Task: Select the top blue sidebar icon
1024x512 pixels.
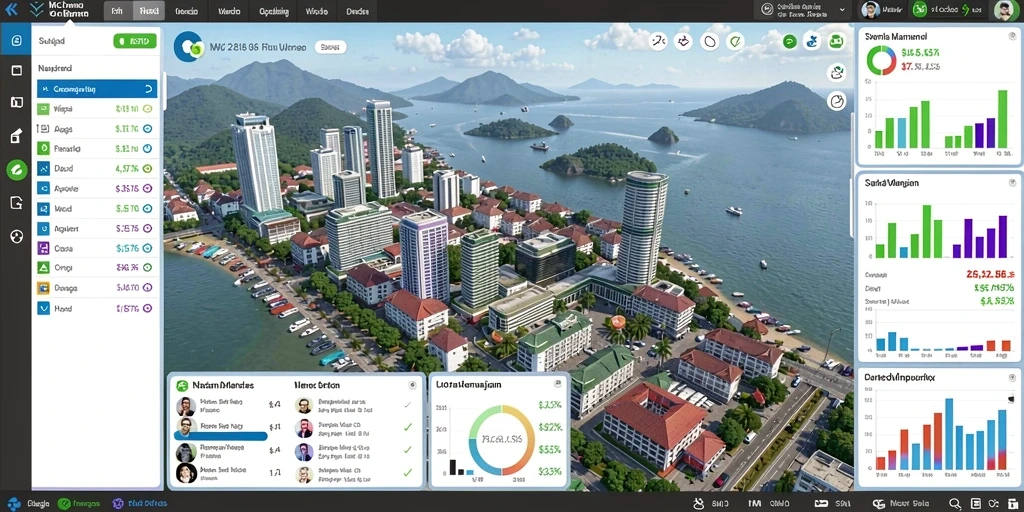Action: tap(16, 40)
